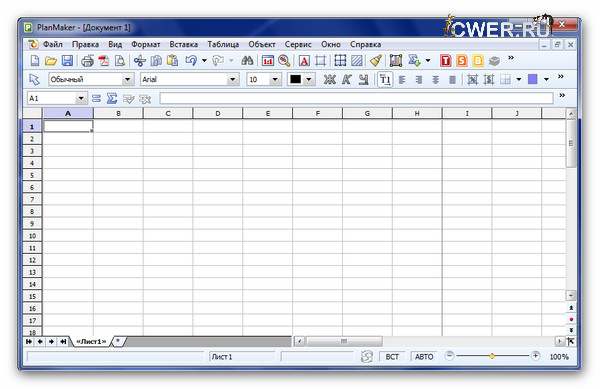Viewport: 600px width, 389px height.
Task: Cut selection with the scissors icon
Action: 140,60
